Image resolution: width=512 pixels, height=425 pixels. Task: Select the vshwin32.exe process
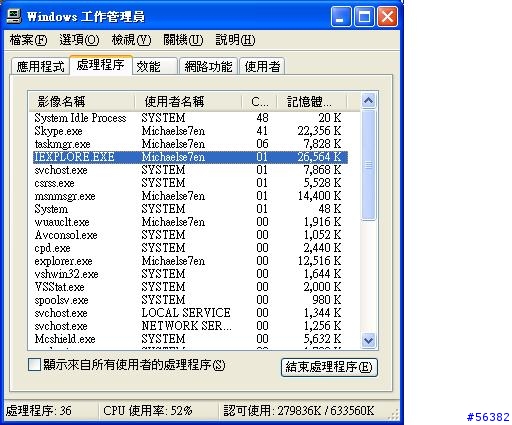coord(190,274)
